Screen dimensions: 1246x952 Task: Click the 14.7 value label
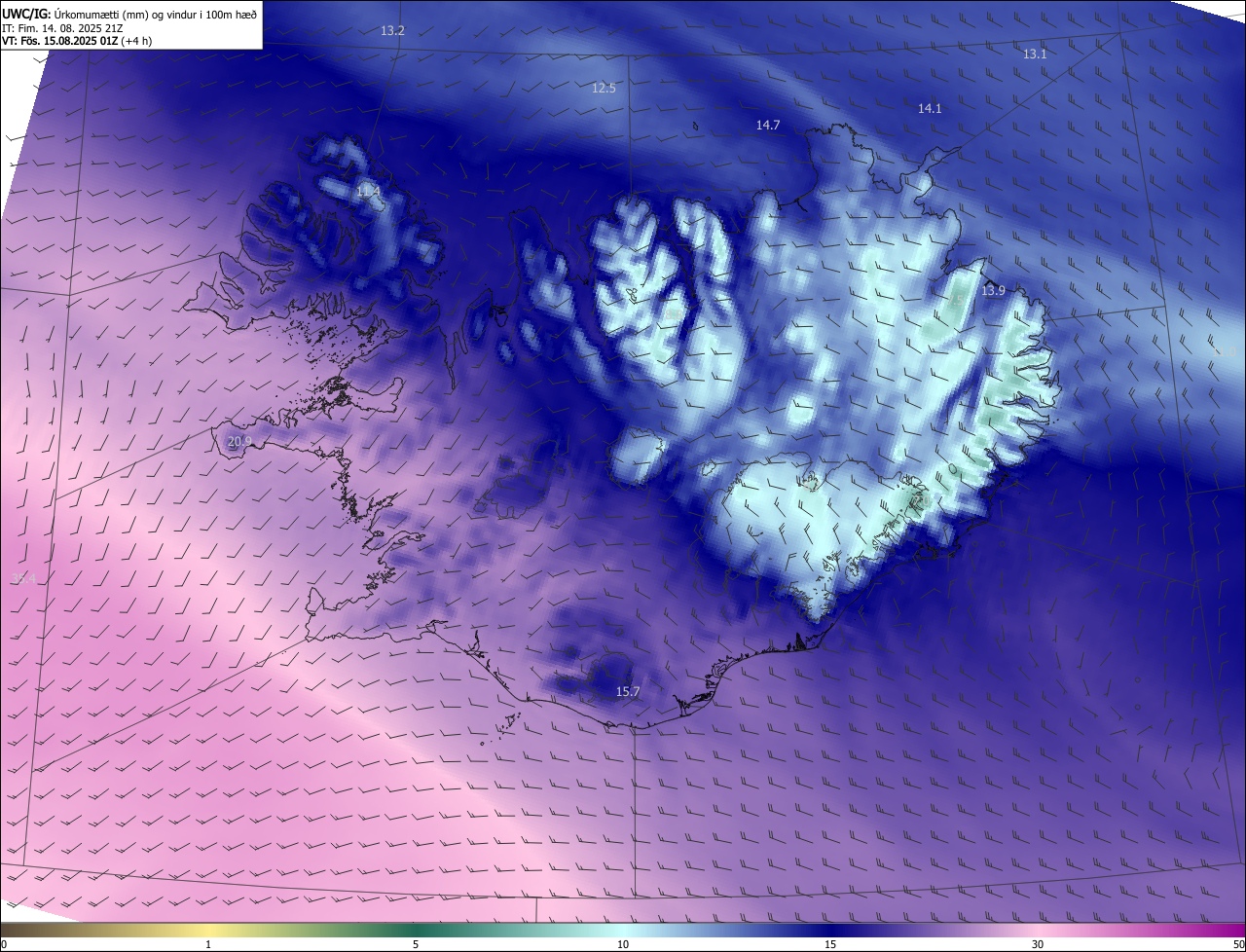pyautogui.click(x=768, y=126)
